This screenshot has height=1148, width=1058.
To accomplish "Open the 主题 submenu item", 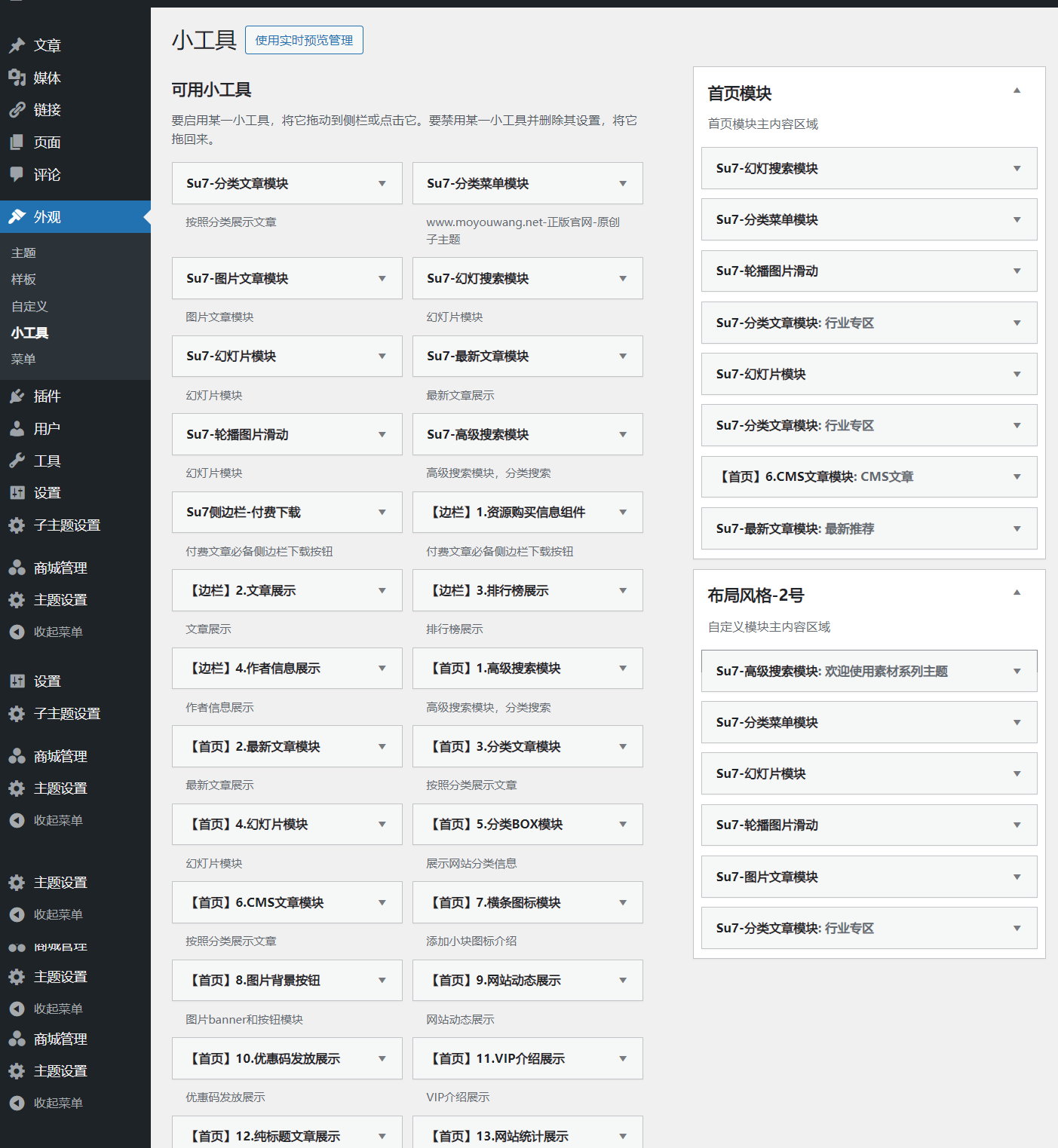I will pyautogui.click(x=23, y=253).
